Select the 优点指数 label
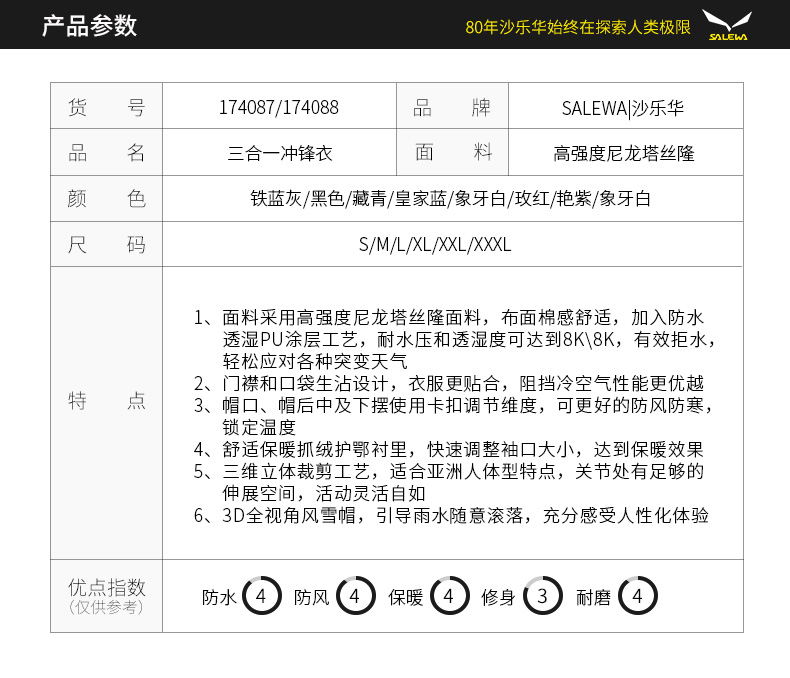This screenshot has height=678, width=790. point(106,587)
